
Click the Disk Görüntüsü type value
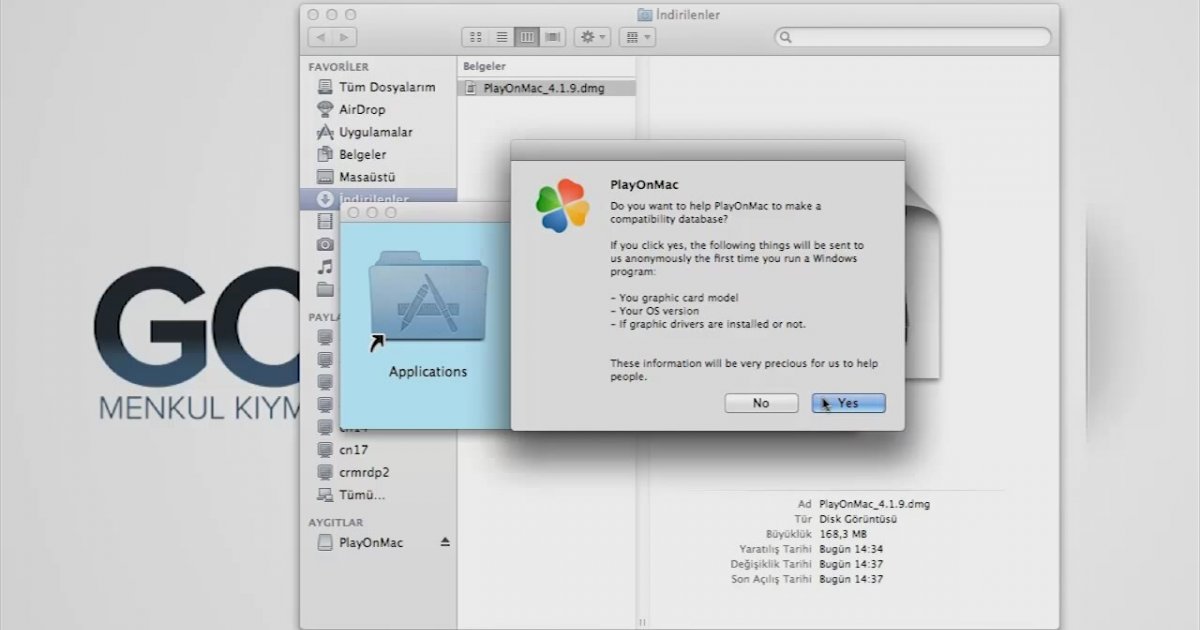(858, 519)
